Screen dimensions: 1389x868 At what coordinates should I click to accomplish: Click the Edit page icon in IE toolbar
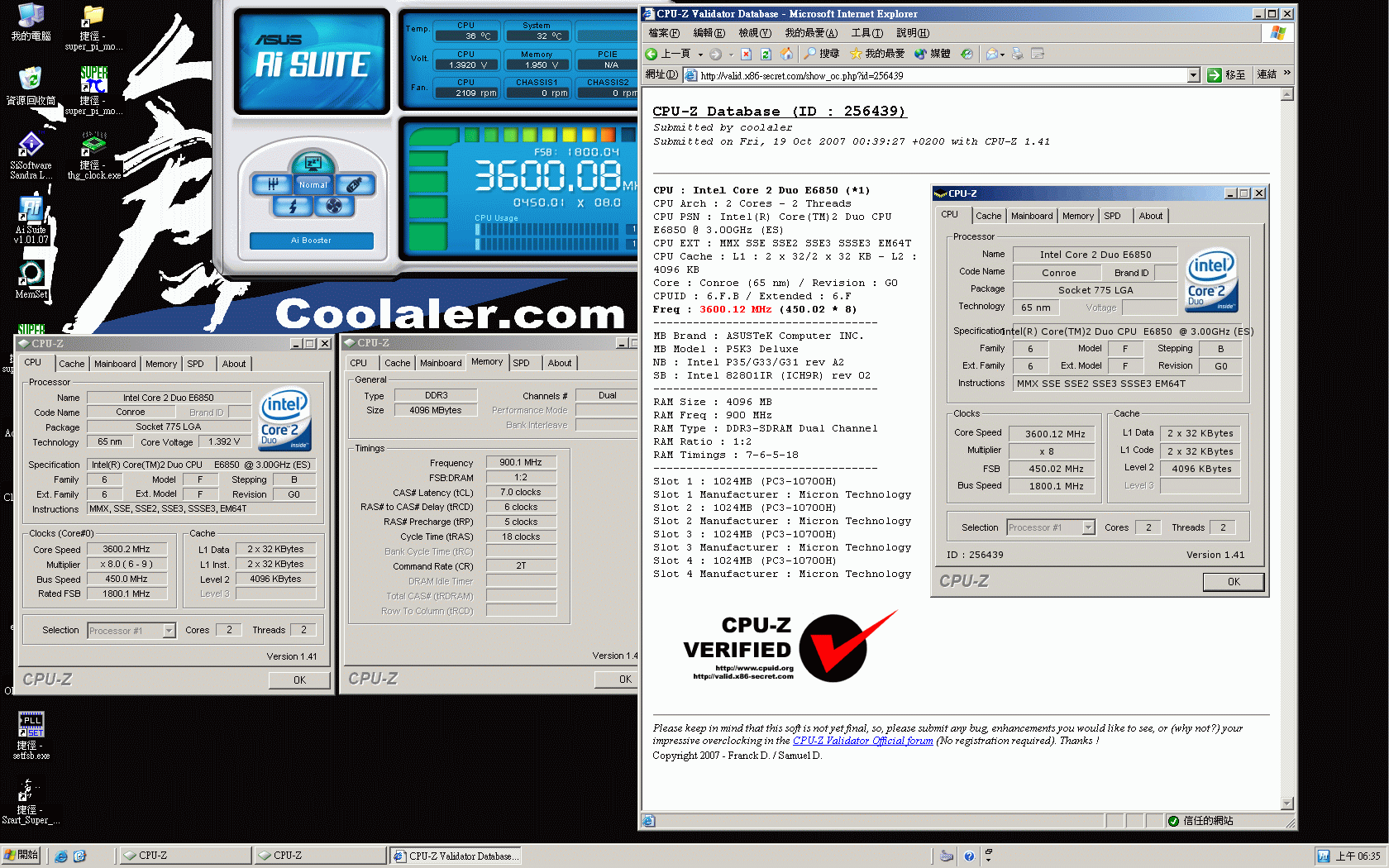[1038, 54]
